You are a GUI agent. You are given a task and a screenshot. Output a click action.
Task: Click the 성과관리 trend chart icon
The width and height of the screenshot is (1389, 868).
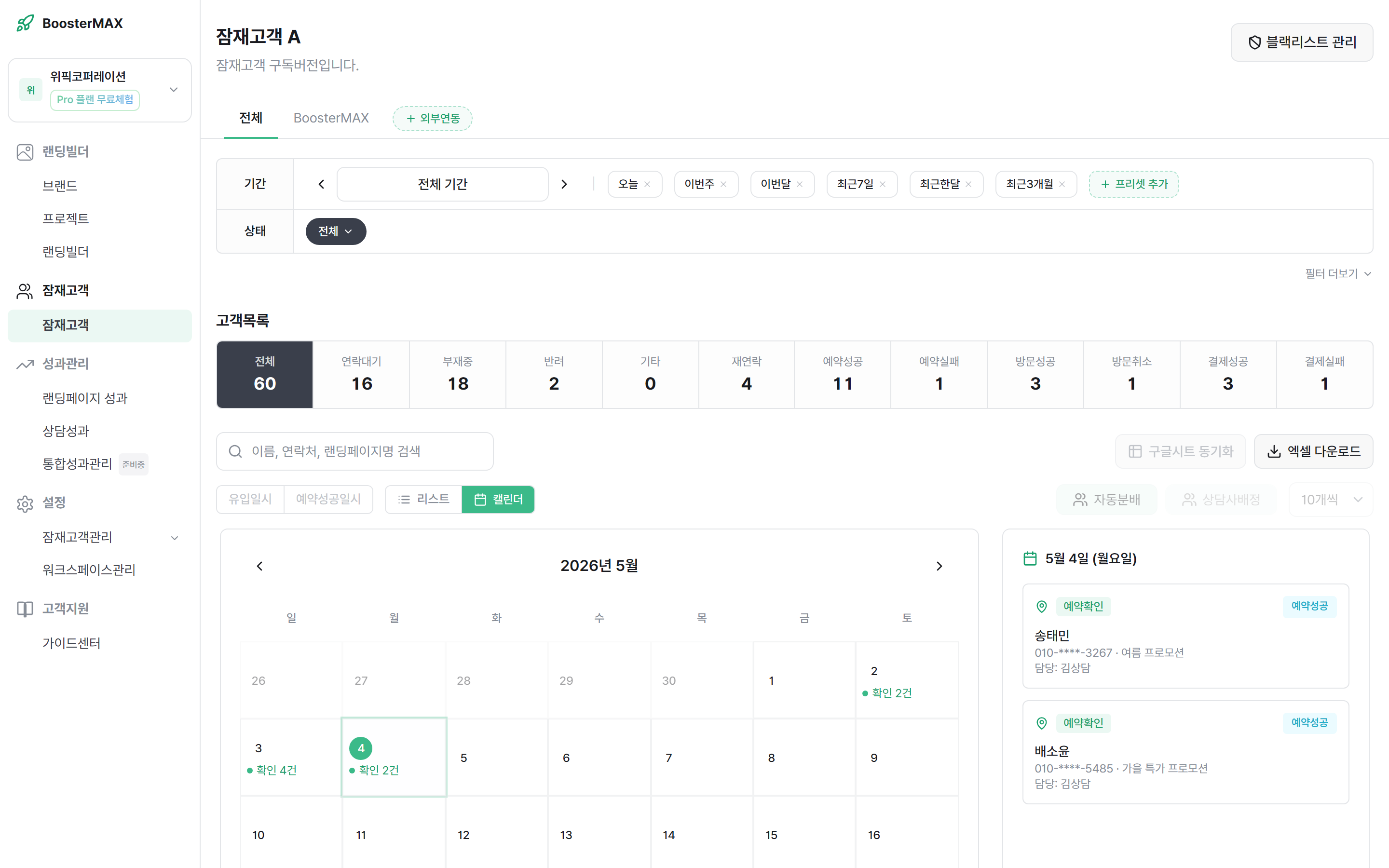pyautogui.click(x=25, y=364)
